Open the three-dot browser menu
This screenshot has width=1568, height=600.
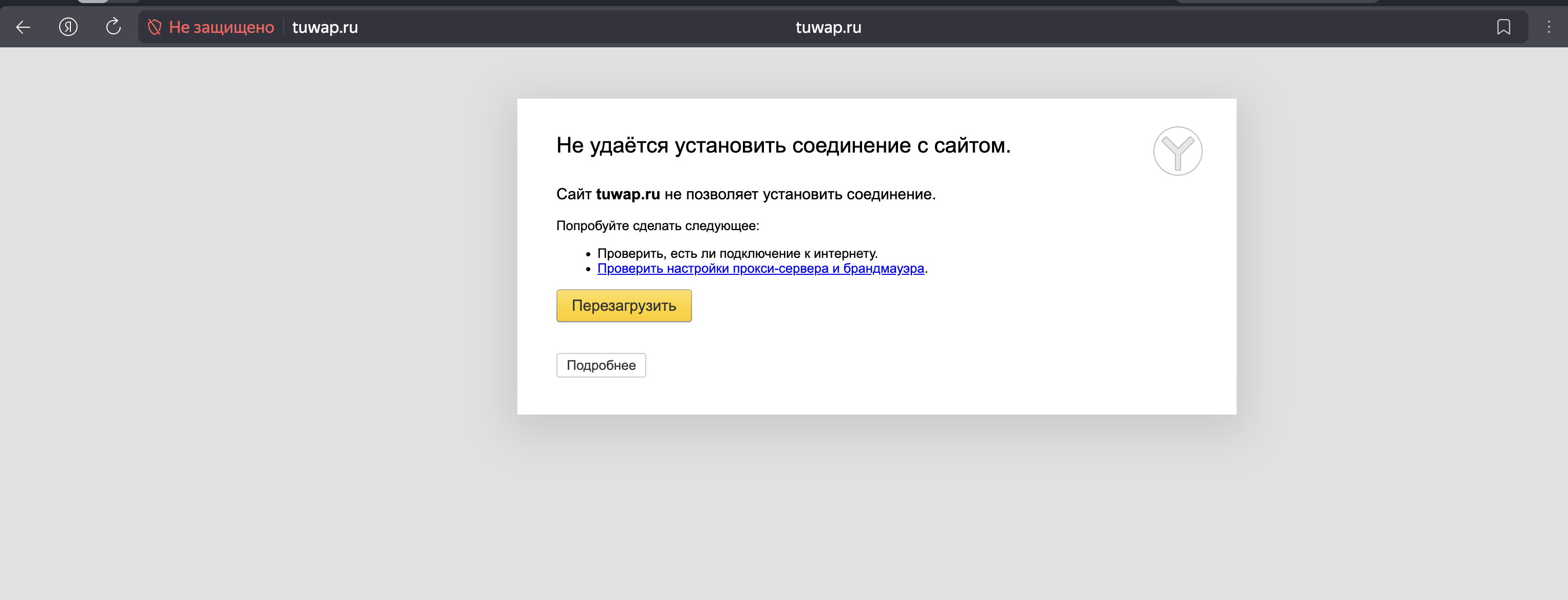(x=1548, y=27)
